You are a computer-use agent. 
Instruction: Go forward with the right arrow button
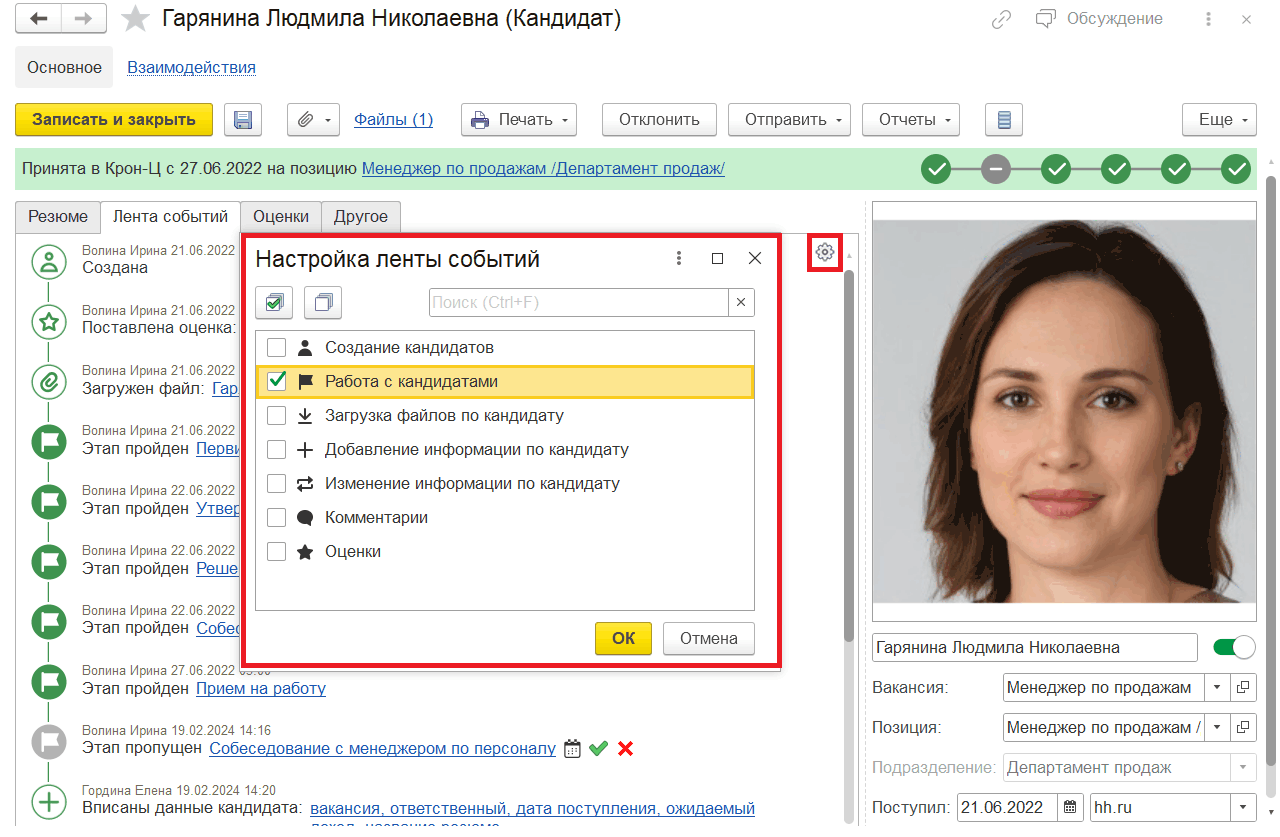tap(84, 19)
